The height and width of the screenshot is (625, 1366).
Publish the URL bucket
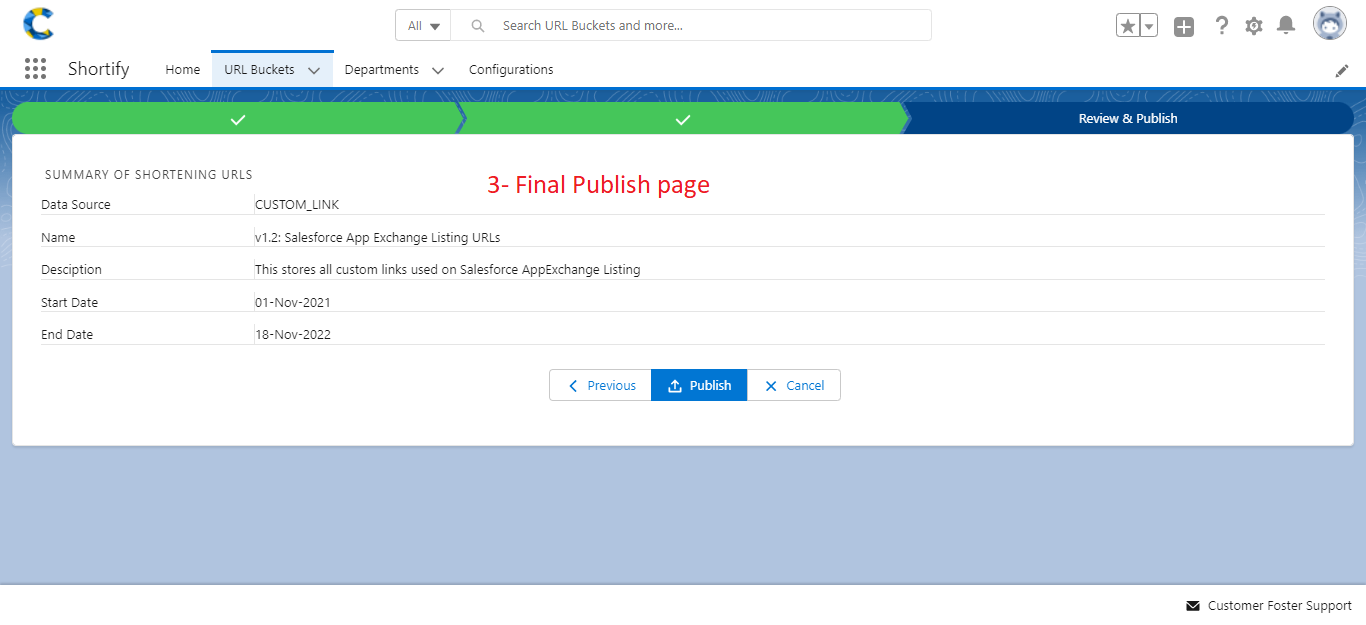(699, 385)
